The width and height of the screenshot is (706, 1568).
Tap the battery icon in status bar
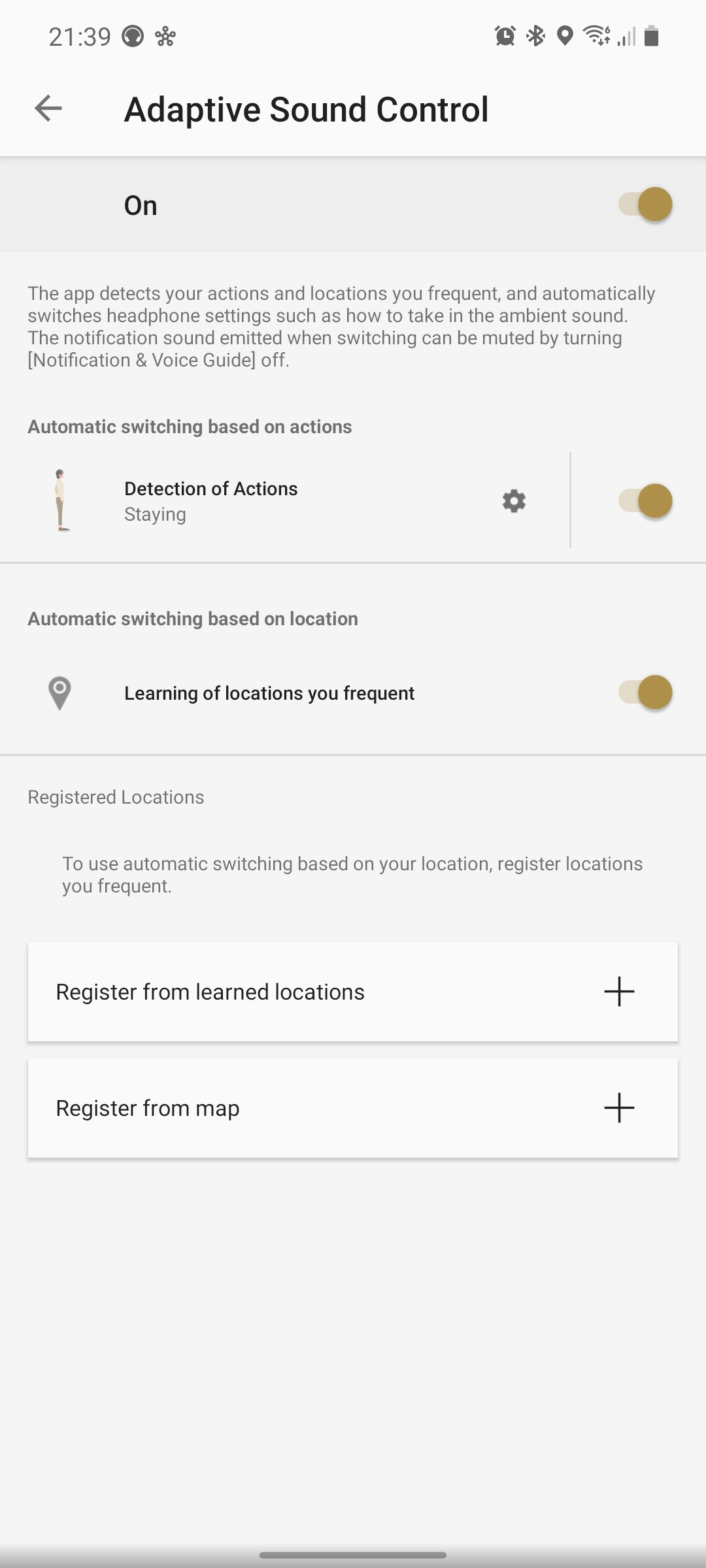[651, 36]
